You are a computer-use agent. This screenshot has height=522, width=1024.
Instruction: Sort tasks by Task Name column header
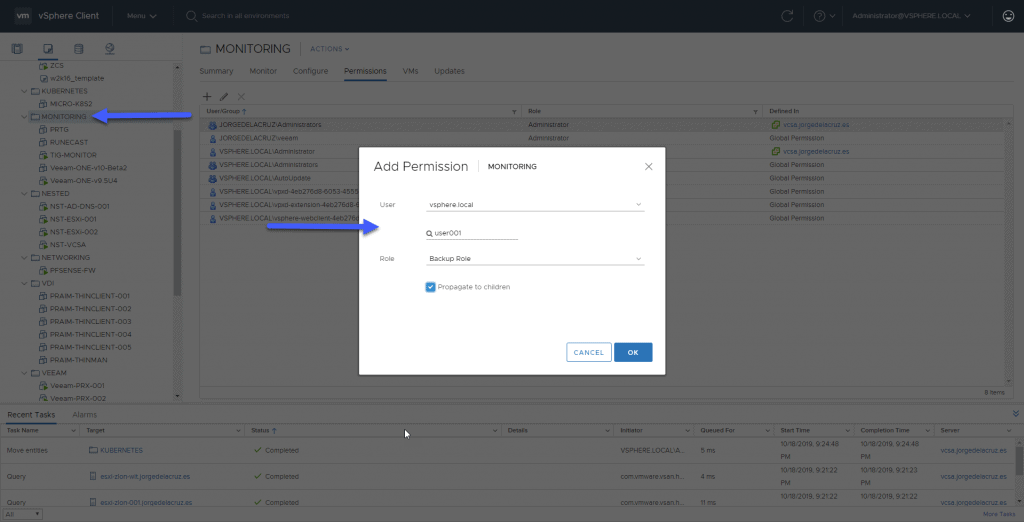[22, 431]
